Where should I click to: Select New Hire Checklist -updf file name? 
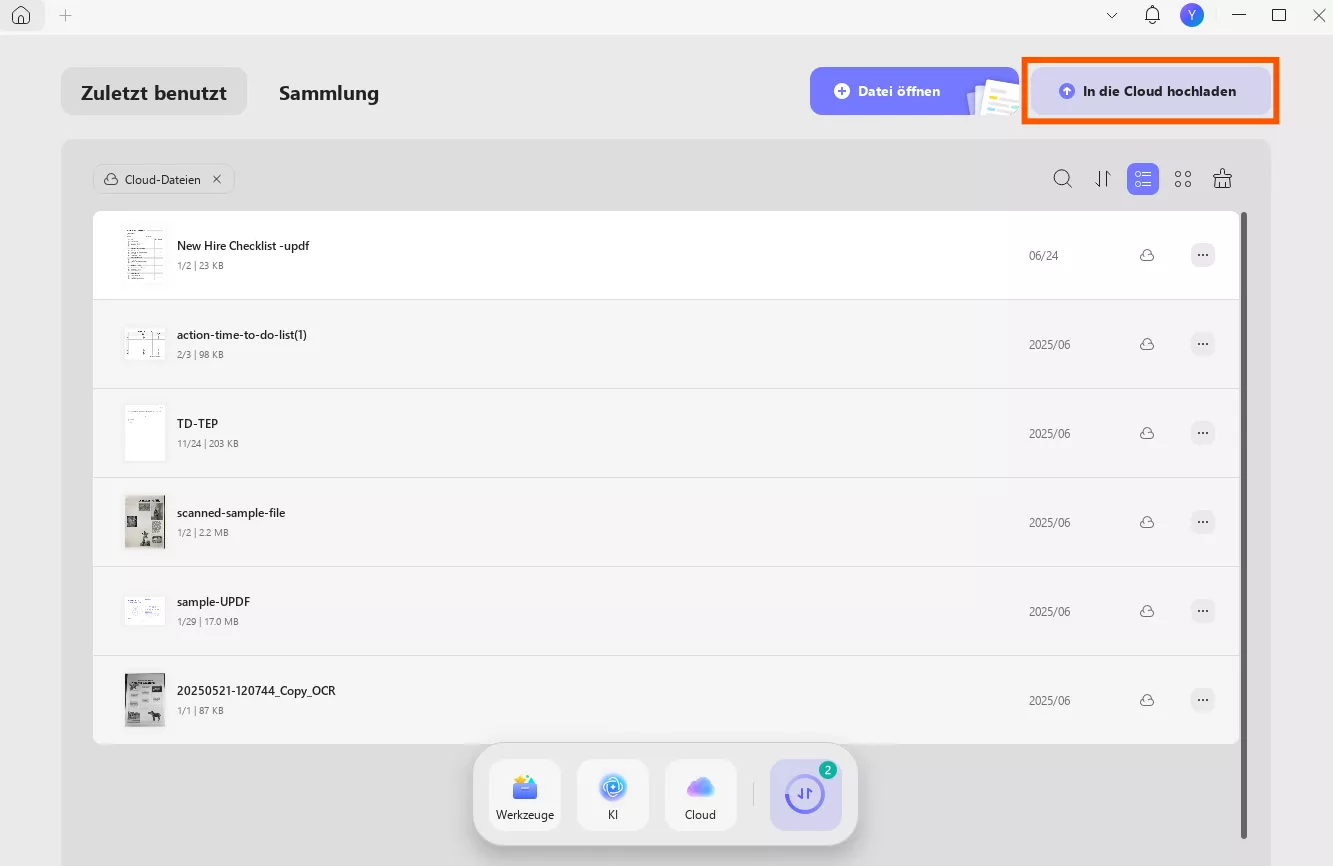[243, 246]
